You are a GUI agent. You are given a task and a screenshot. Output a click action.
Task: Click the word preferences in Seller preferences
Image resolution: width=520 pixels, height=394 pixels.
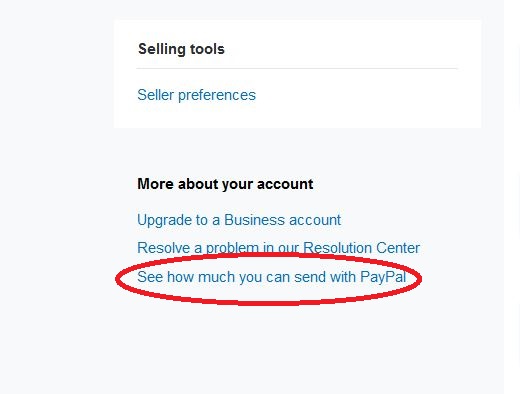click(x=217, y=96)
